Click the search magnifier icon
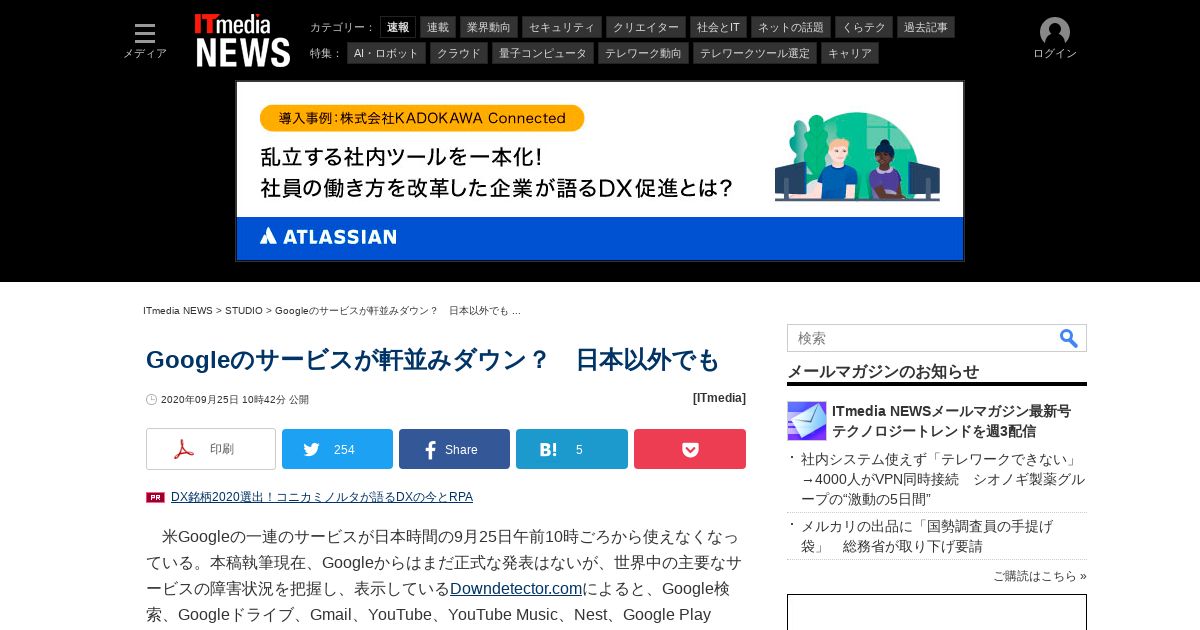The image size is (1200, 630). click(x=1069, y=339)
